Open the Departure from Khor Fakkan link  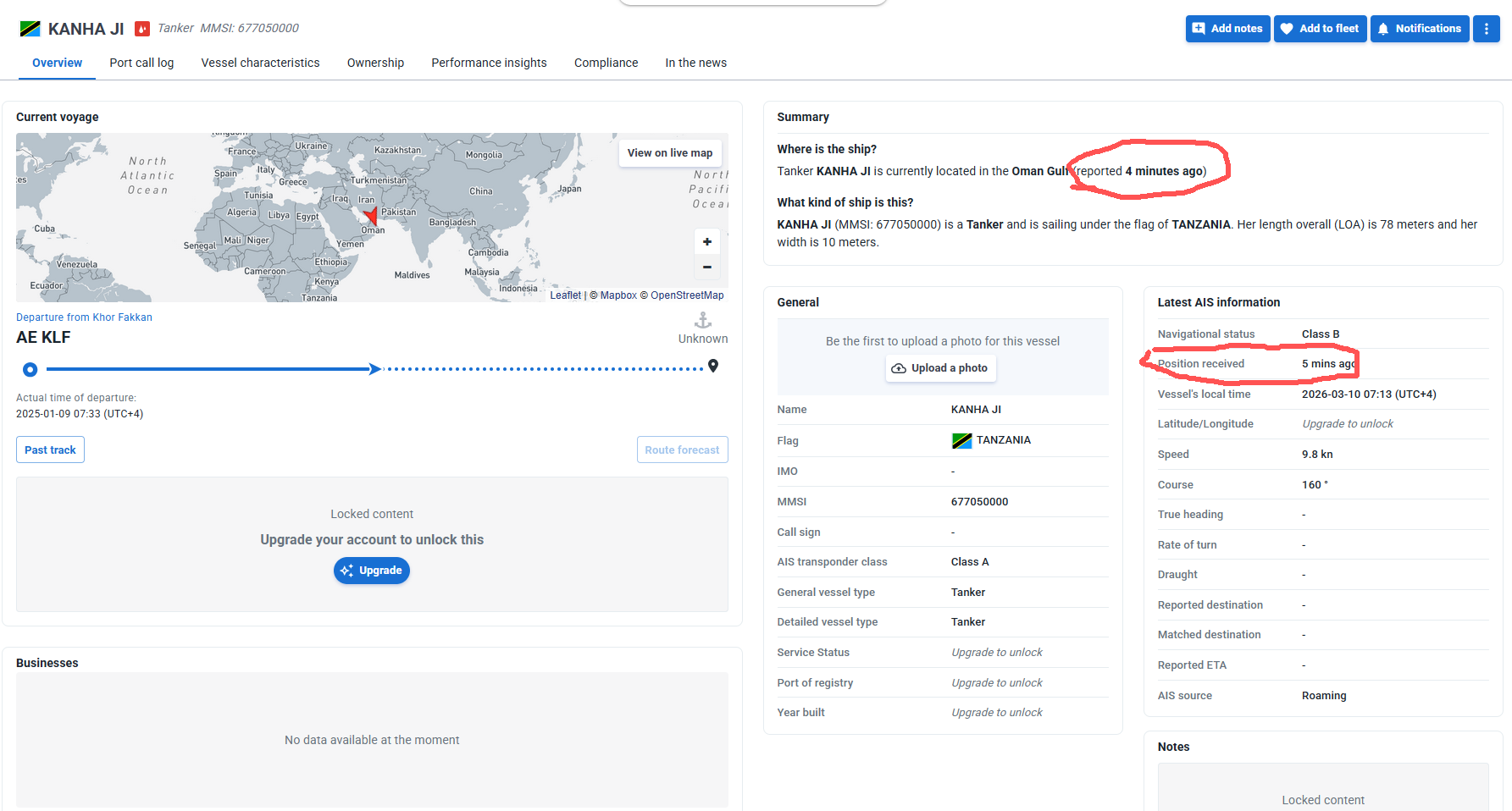point(84,317)
